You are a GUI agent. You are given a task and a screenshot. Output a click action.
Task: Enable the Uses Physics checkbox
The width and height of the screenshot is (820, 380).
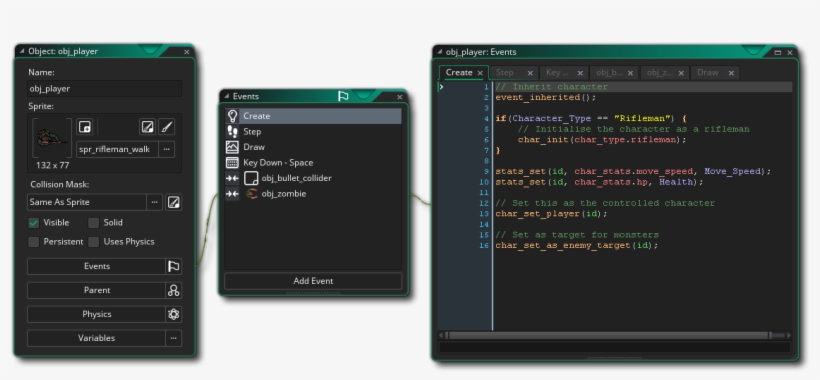click(94, 241)
